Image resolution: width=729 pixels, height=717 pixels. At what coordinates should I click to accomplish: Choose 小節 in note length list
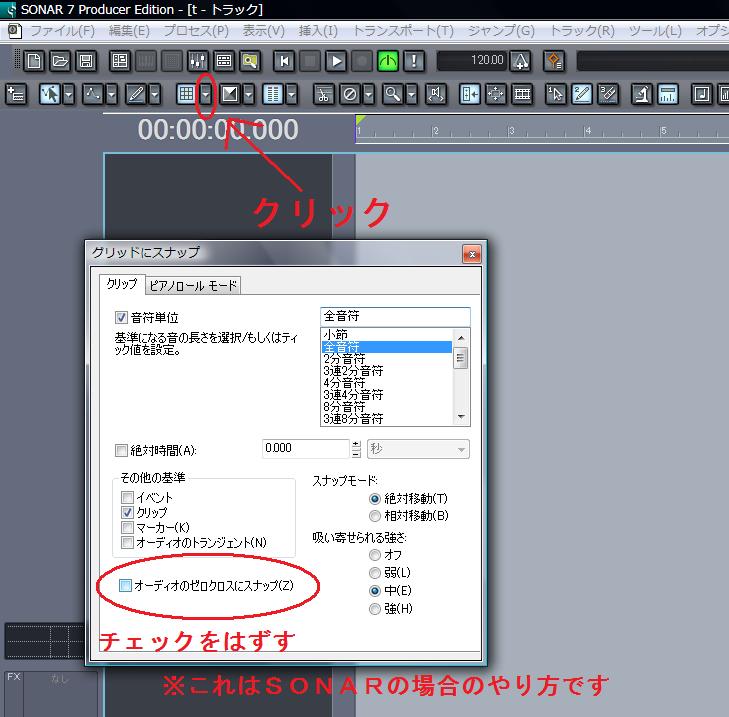pos(386,334)
